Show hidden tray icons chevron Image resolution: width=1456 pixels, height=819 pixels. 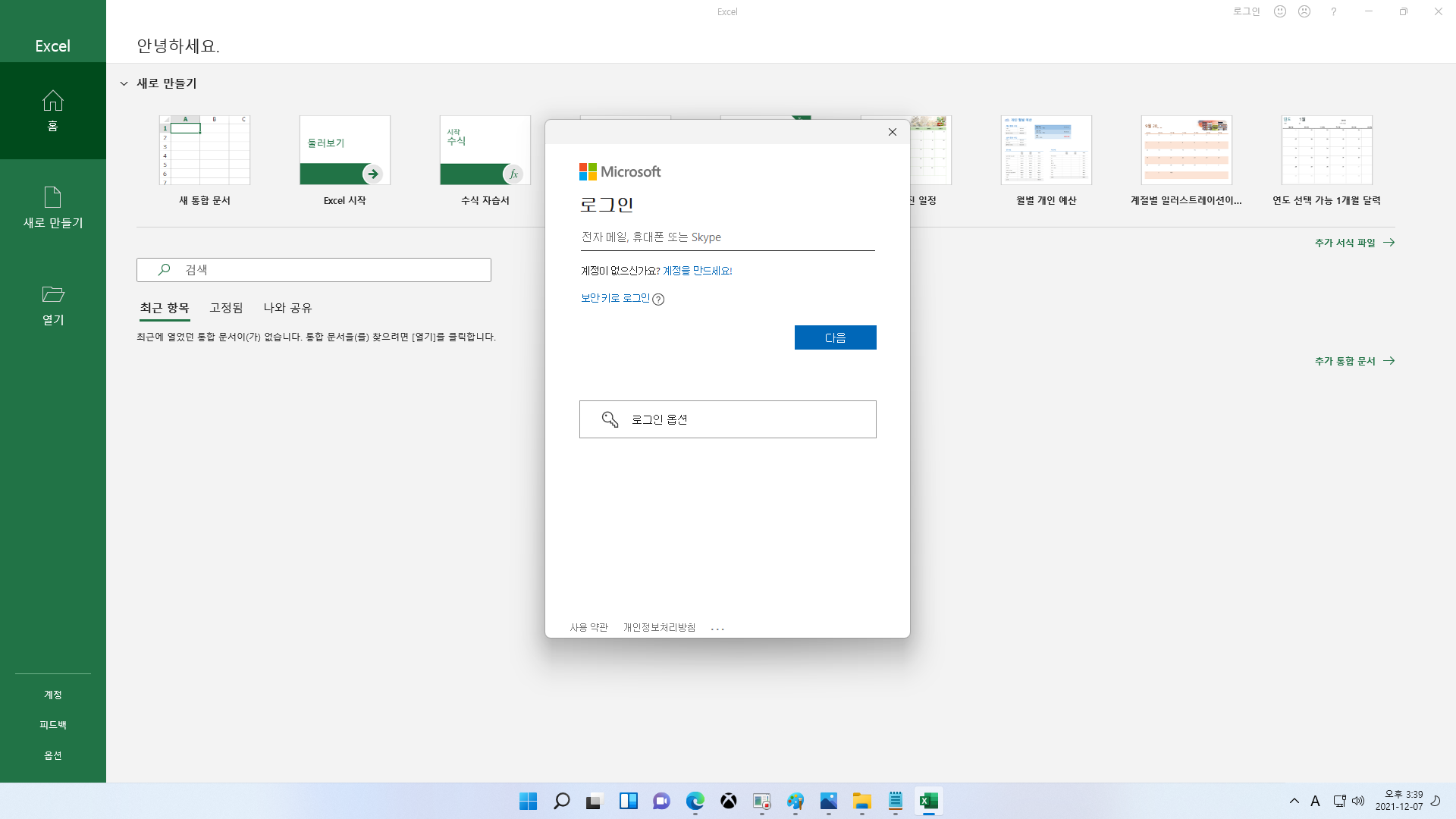[x=1294, y=801]
